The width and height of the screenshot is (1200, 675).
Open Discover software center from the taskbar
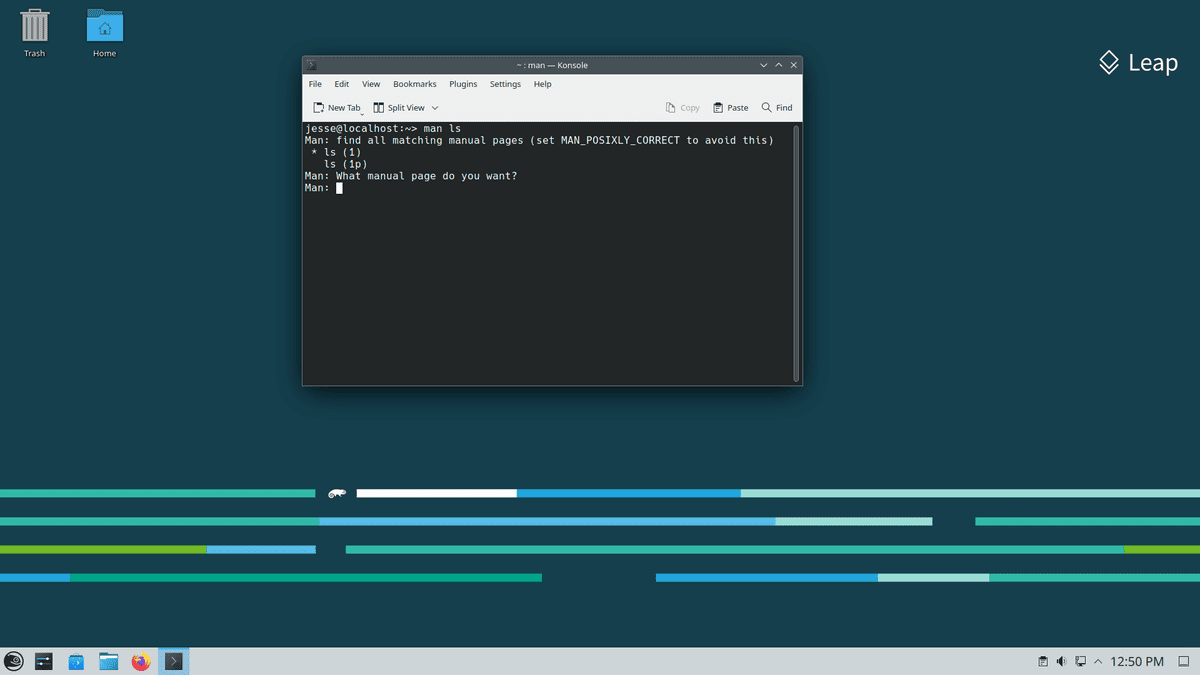(x=76, y=661)
